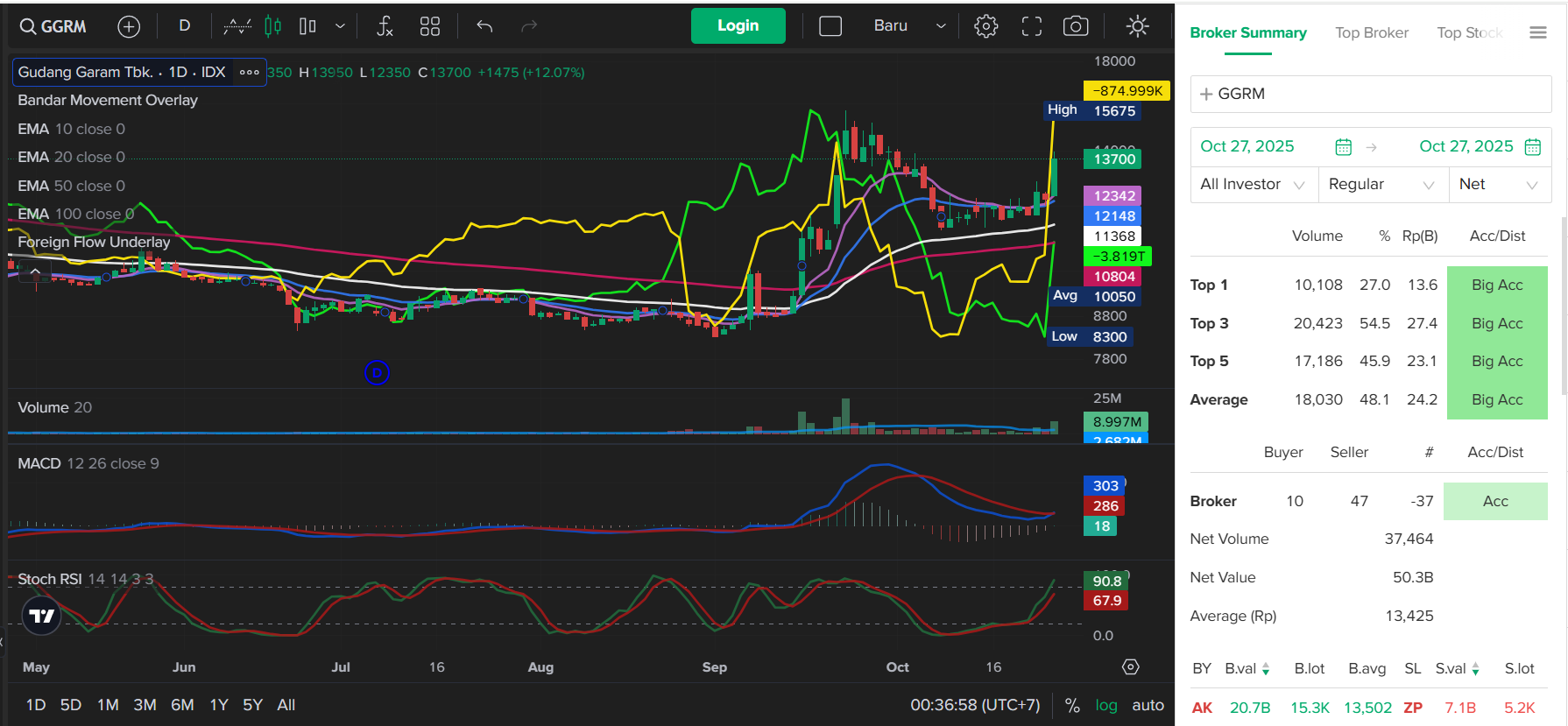
Task: Enter fullscreen mode icon
Action: (1031, 26)
